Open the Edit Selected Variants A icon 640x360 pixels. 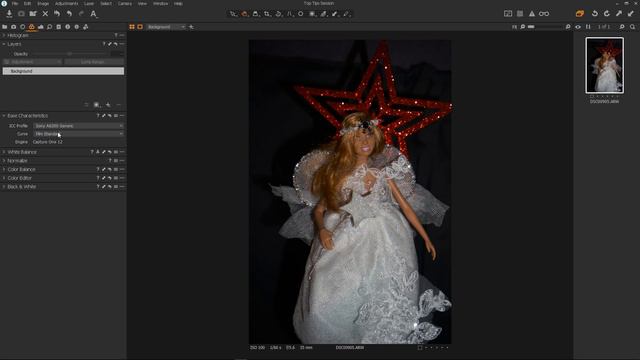pyautogui.click(x=93, y=14)
